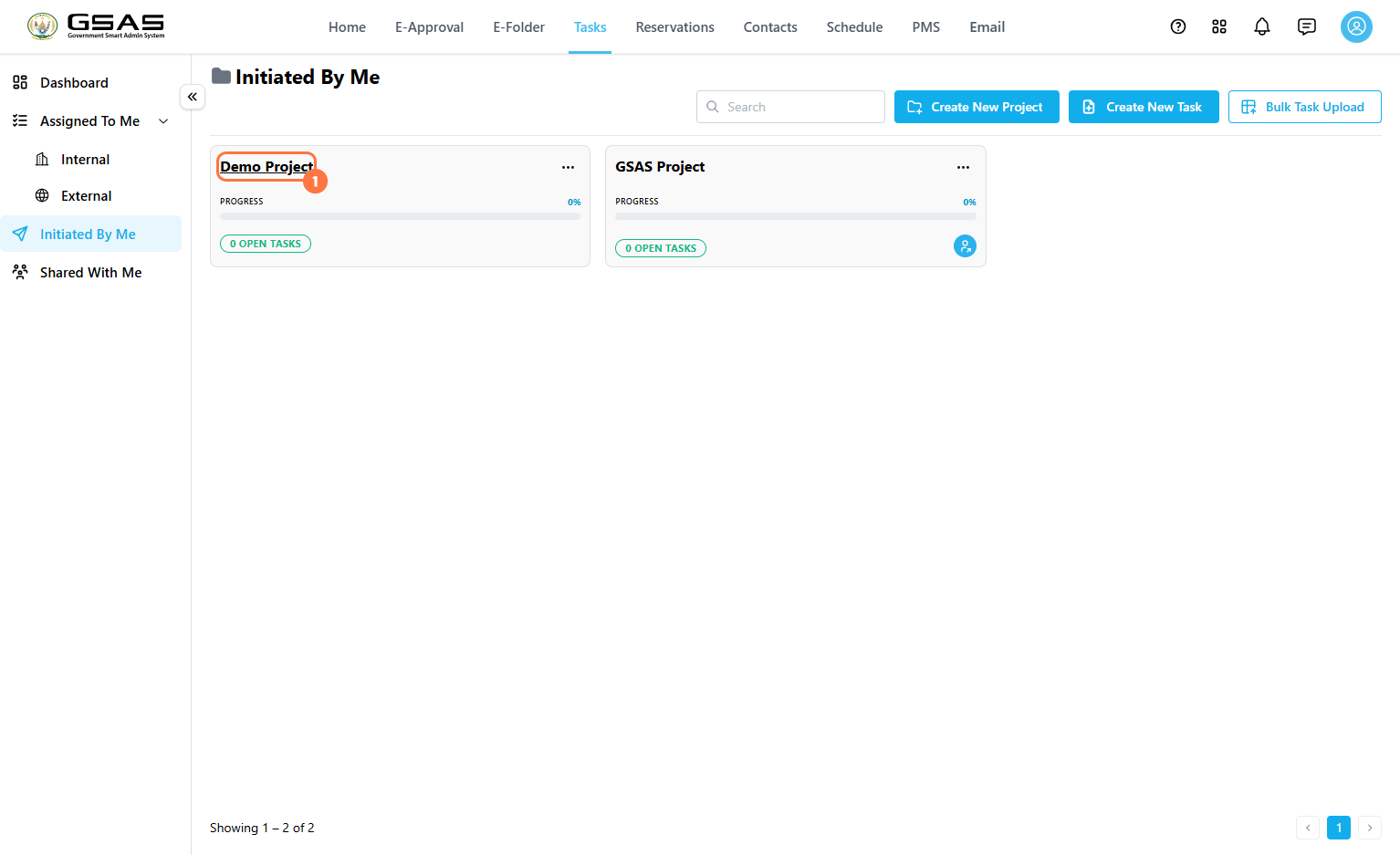The width and height of the screenshot is (1400, 855).
Task: Open the apps grid icon
Action: tap(1219, 26)
